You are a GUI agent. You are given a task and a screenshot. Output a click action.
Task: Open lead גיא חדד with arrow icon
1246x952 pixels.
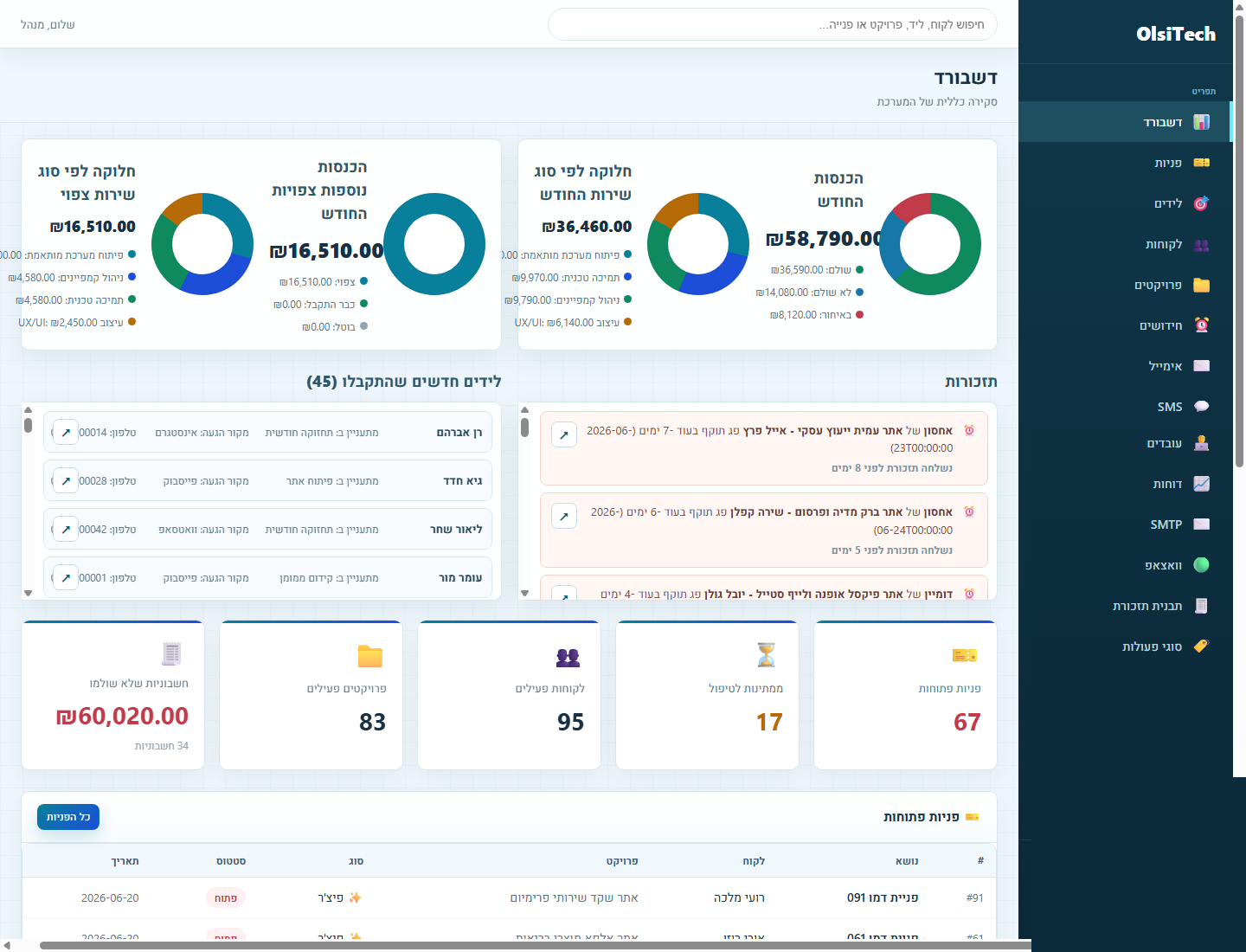point(66,481)
